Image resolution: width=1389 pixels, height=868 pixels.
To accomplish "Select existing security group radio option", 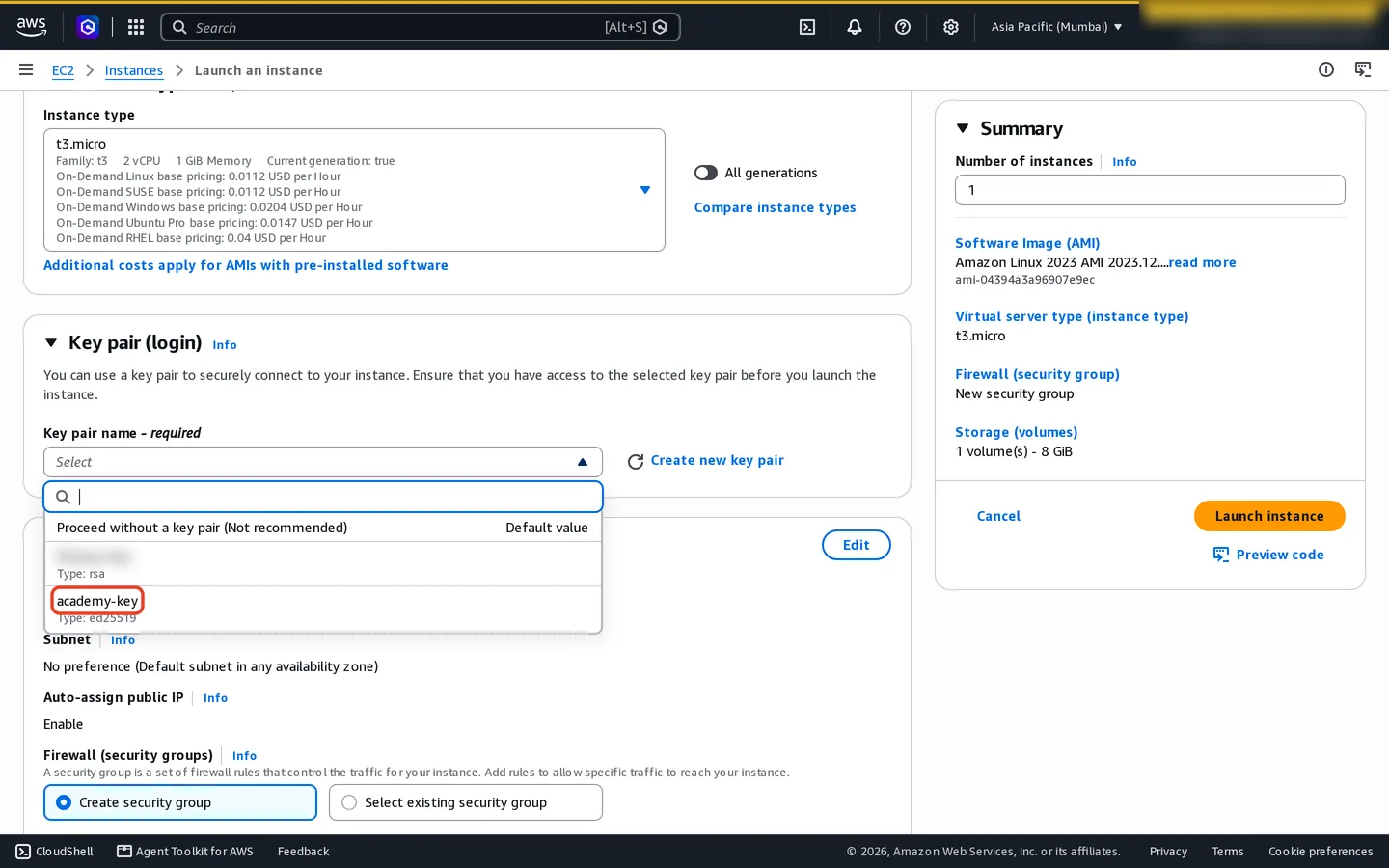I will [466, 802].
